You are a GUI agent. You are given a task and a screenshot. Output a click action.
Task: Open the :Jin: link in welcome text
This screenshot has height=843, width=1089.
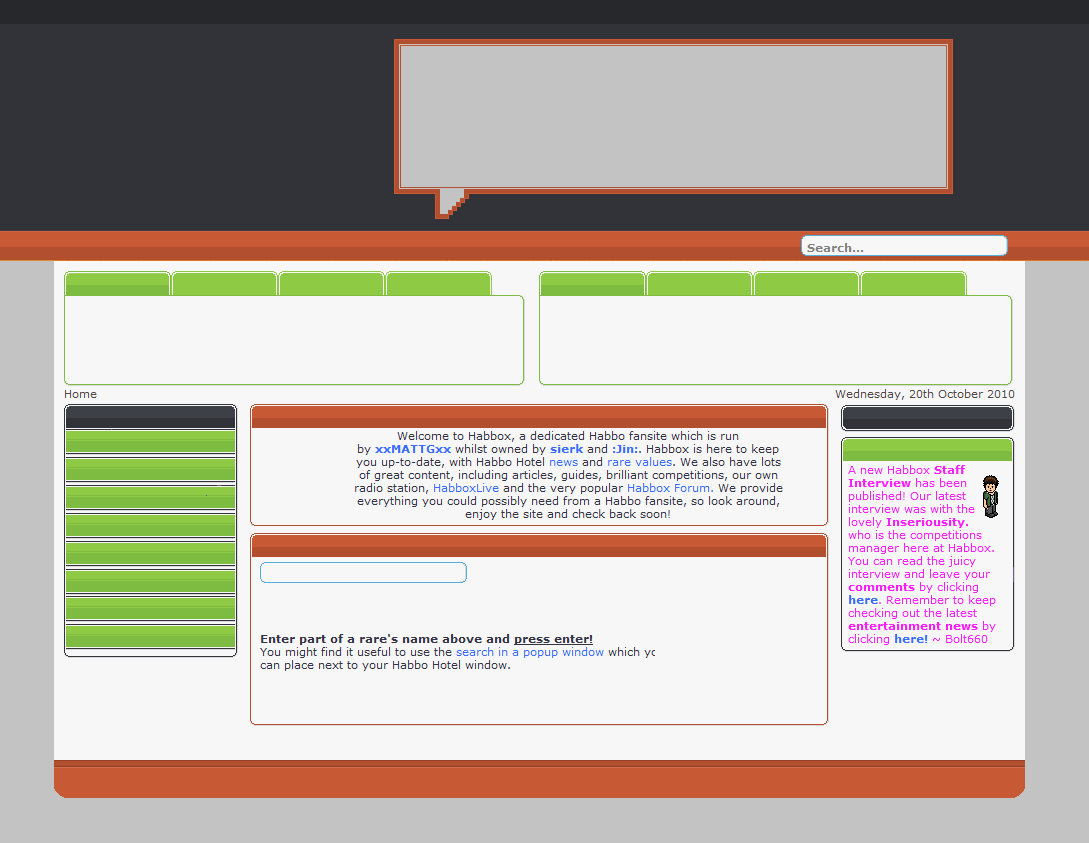[x=625, y=449]
